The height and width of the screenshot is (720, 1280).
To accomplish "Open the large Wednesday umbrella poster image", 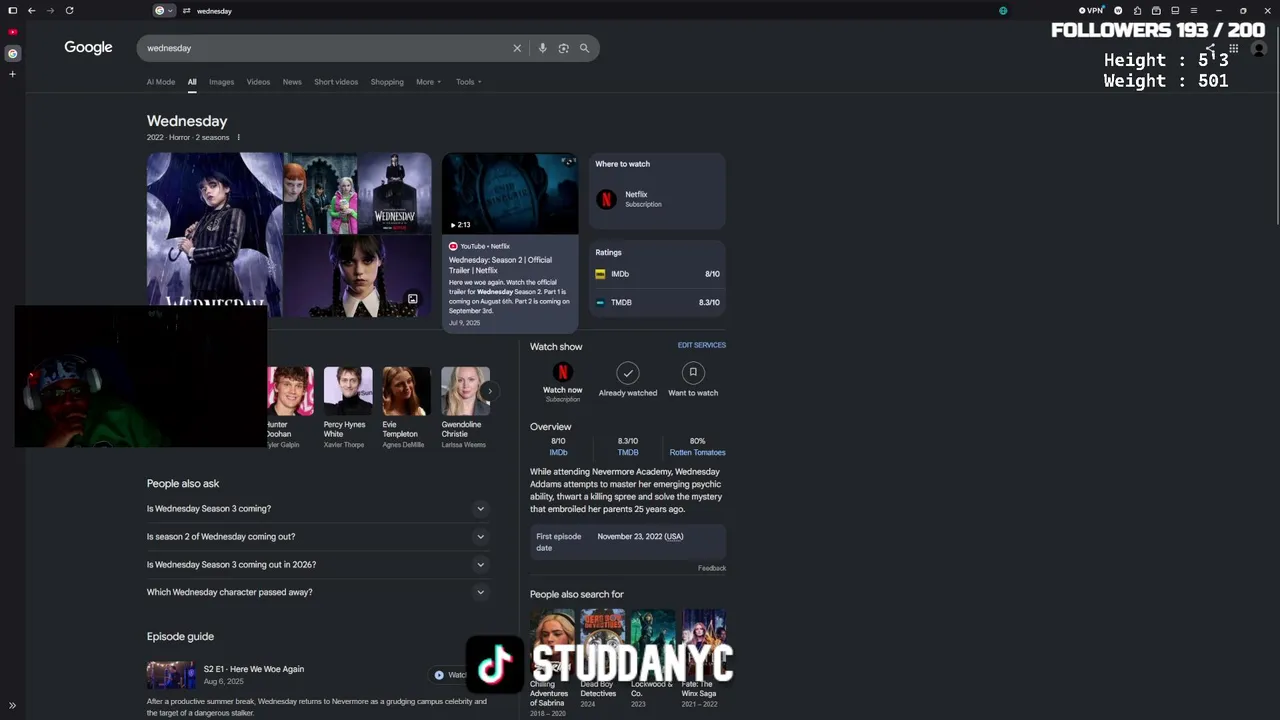I will click(215, 234).
